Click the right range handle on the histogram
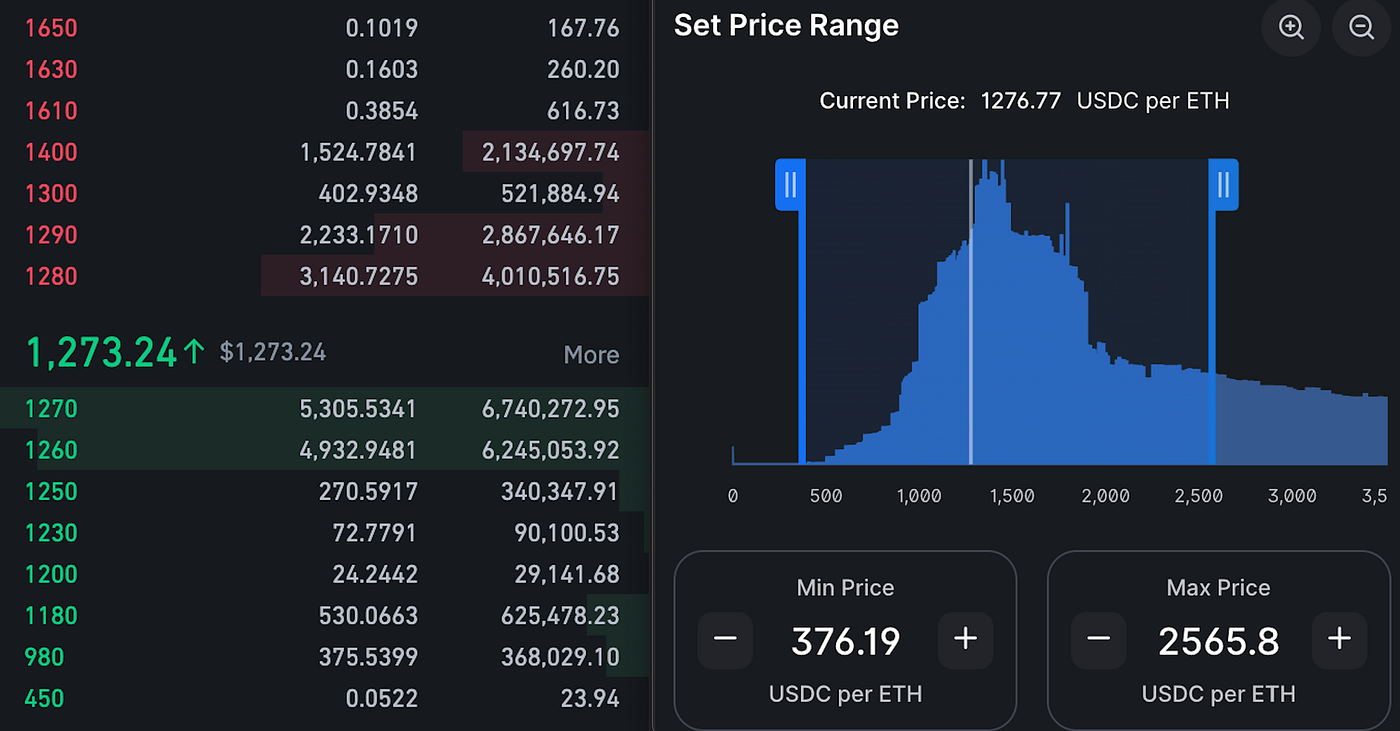The width and height of the screenshot is (1400, 731). coord(1223,184)
